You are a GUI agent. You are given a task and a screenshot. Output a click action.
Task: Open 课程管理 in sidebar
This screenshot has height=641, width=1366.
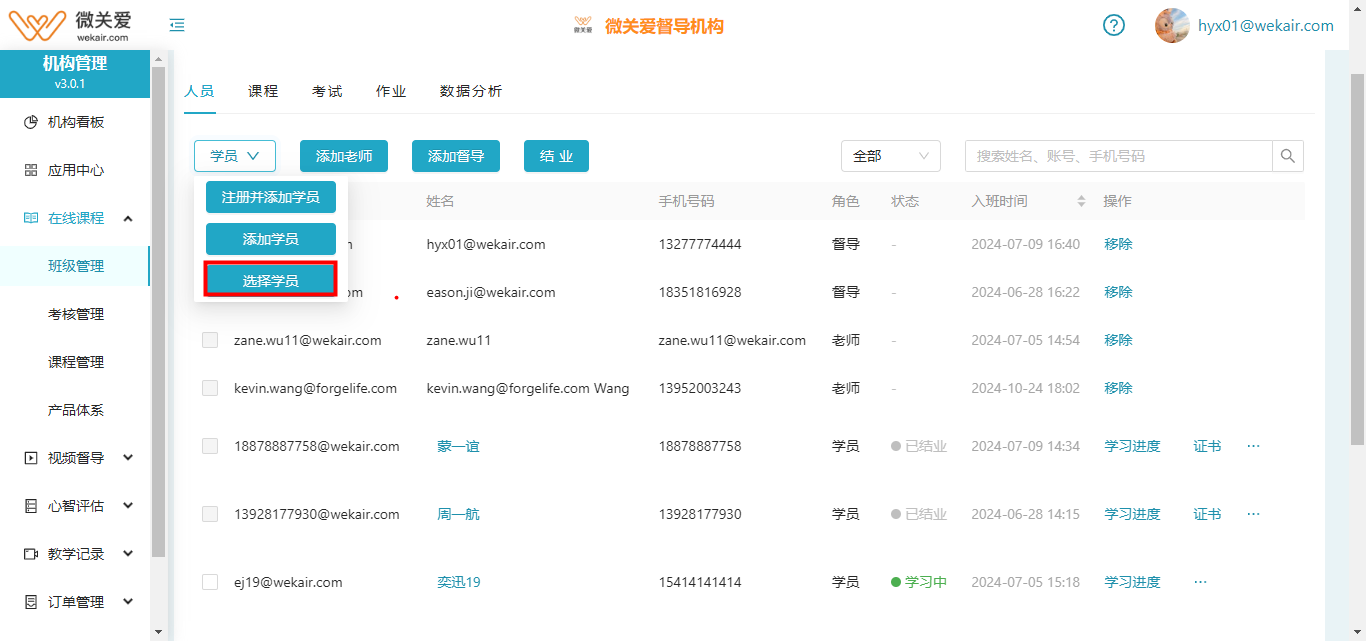pyautogui.click(x=75, y=362)
